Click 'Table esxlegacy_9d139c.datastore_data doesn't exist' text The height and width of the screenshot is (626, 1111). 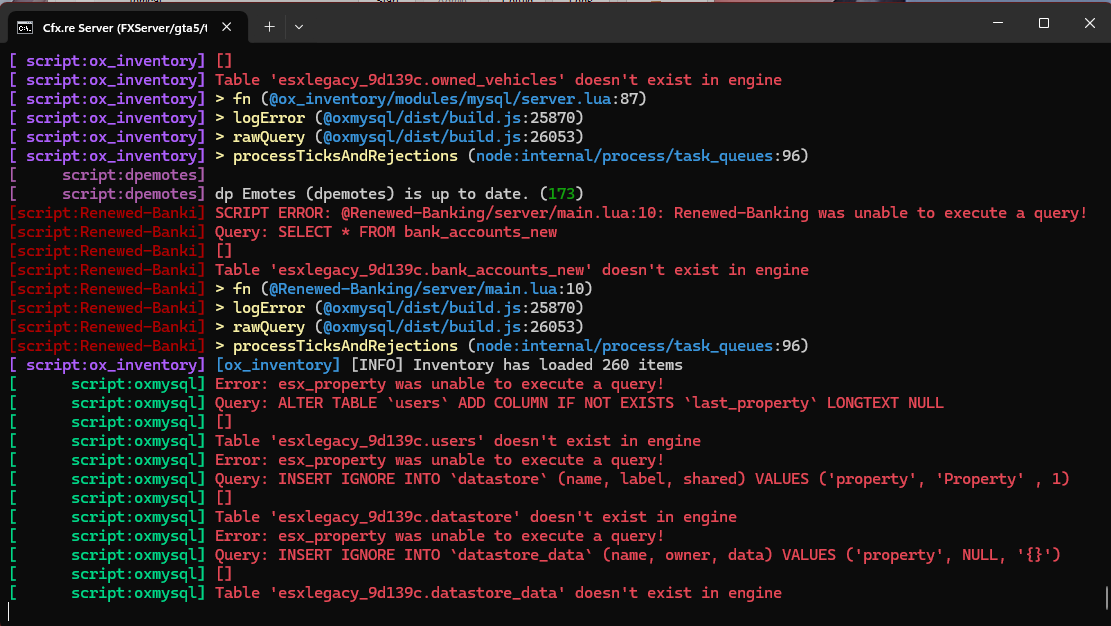(x=498, y=593)
